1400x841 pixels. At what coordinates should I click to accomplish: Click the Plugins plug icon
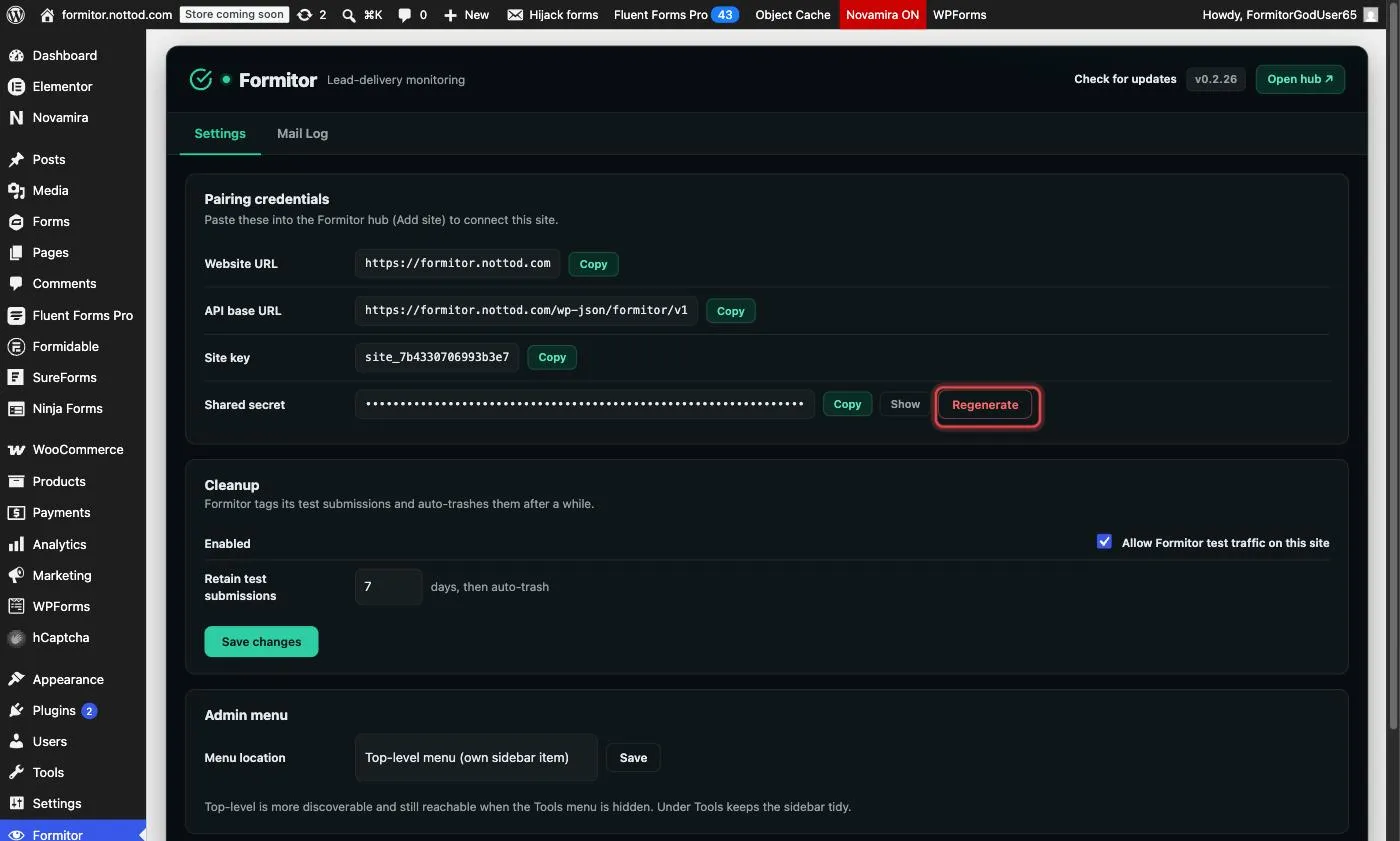(x=16, y=710)
